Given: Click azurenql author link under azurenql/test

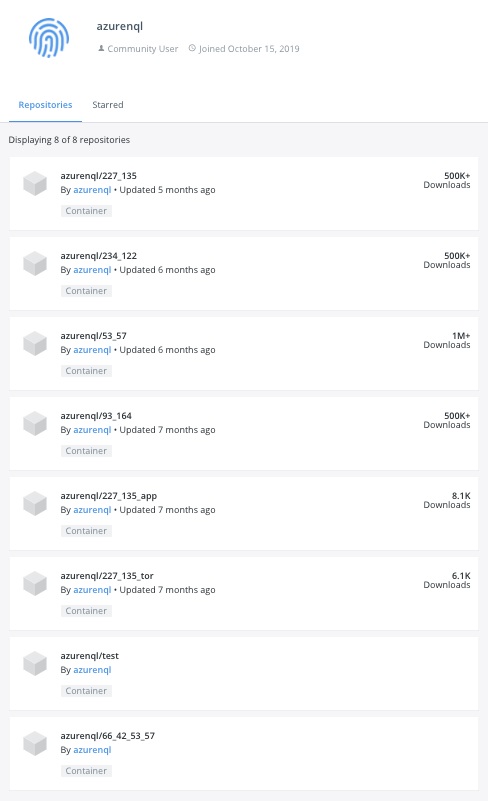Looking at the screenshot, I should (x=92, y=670).
